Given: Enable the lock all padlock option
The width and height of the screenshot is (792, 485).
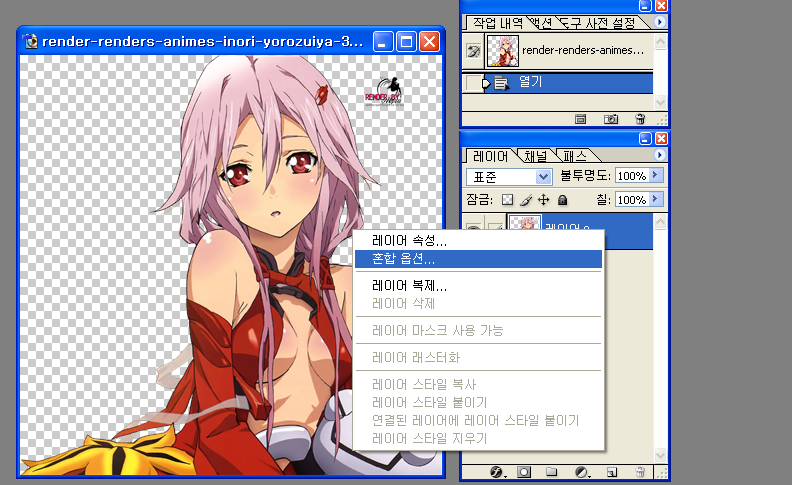Looking at the screenshot, I should (x=562, y=200).
